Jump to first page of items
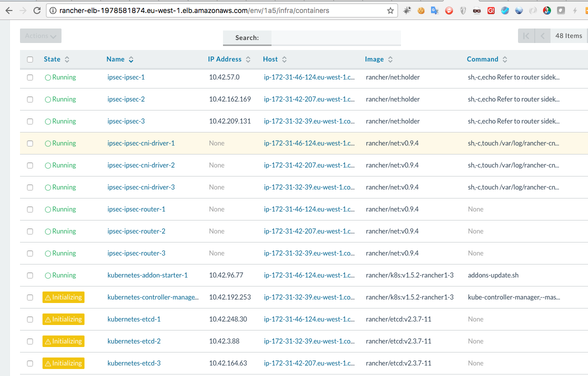This screenshot has width=588, height=376. click(526, 36)
